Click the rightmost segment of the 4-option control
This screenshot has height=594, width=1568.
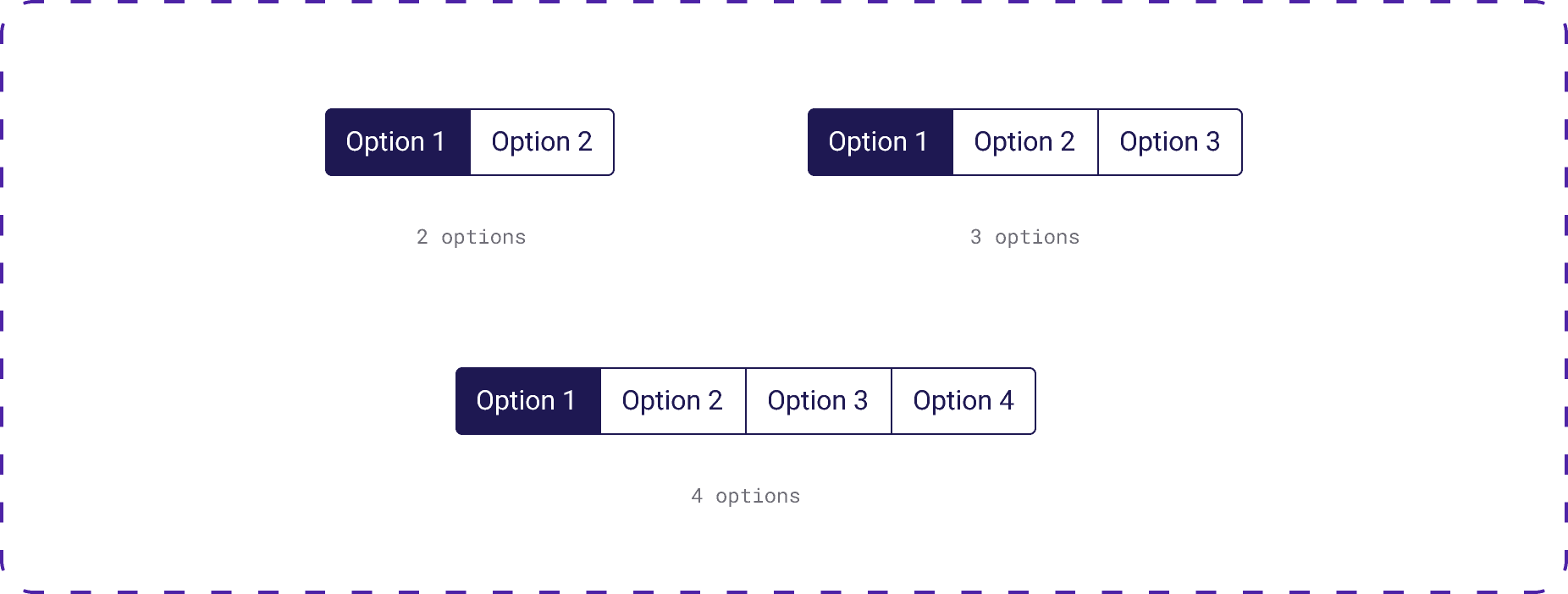(x=964, y=400)
